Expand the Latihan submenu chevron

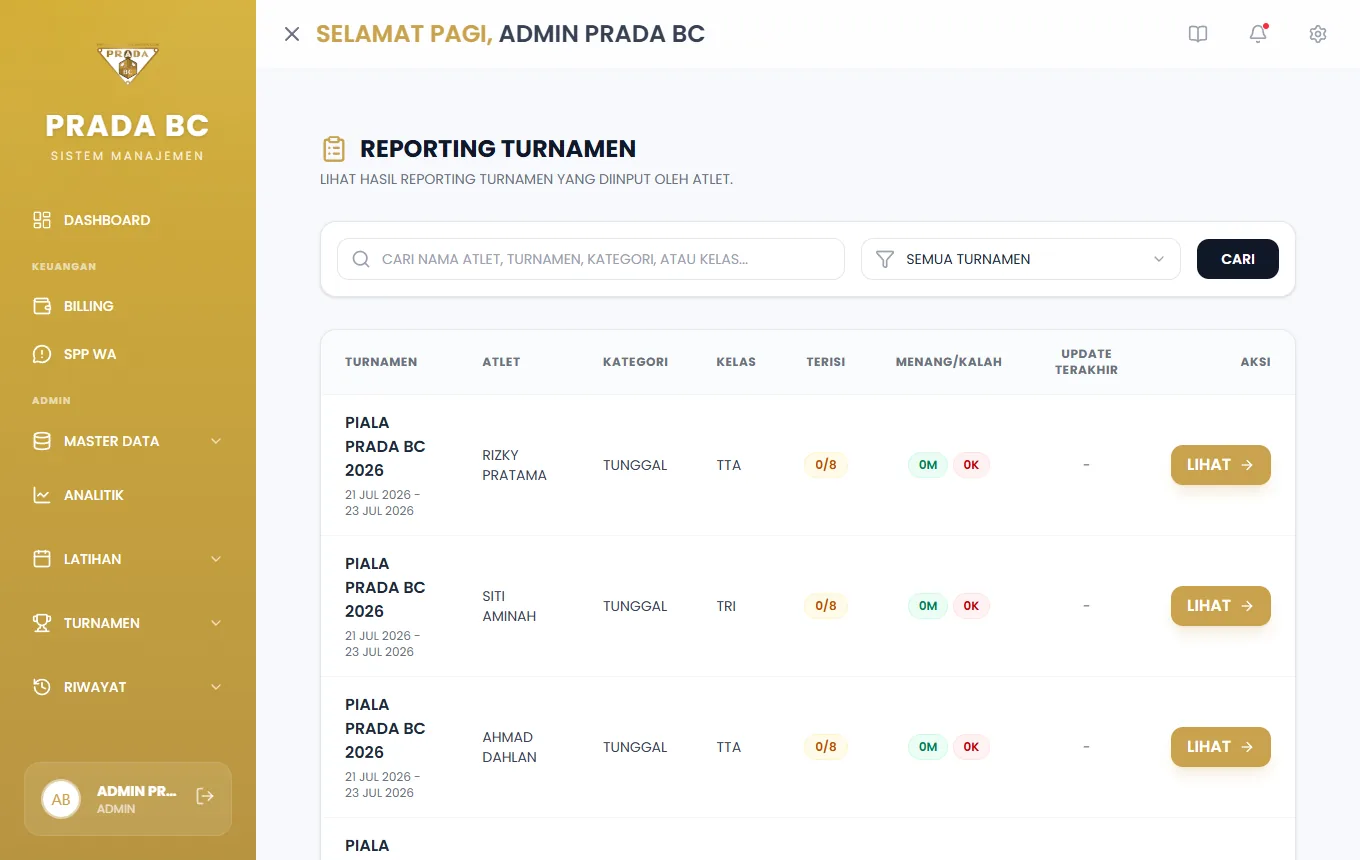point(216,559)
